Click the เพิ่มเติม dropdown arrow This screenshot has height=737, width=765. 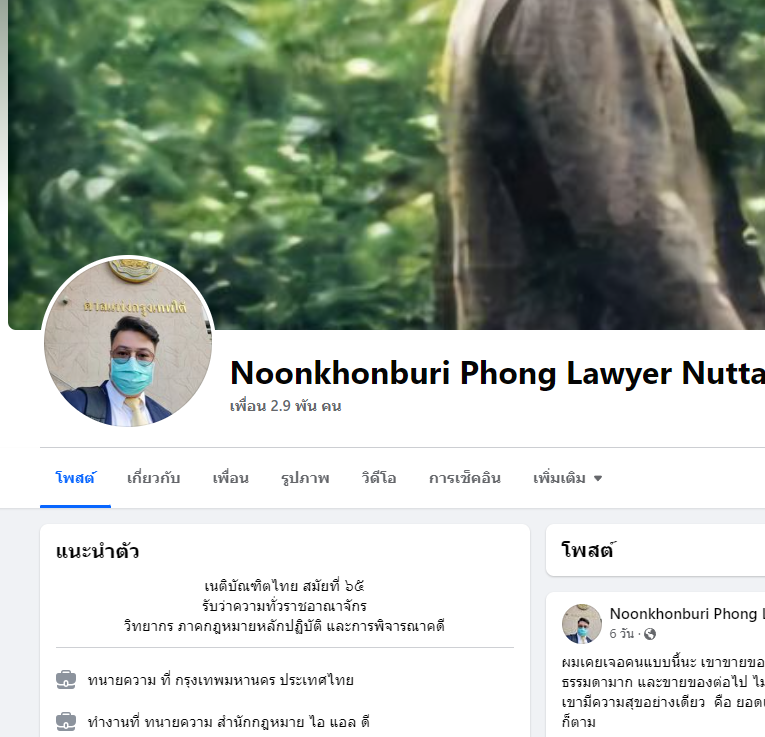point(598,478)
